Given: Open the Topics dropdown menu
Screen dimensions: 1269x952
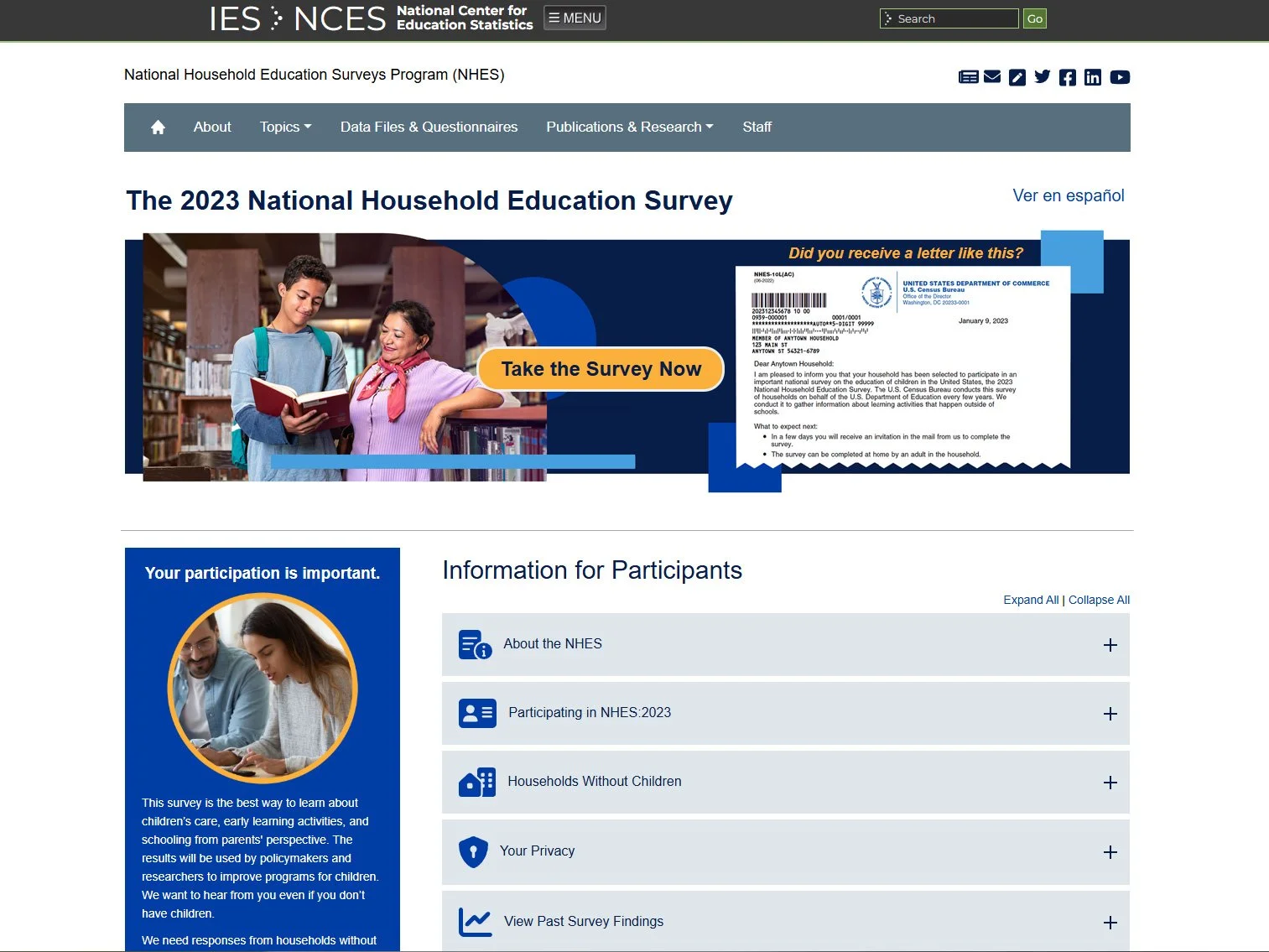Looking at the screenshot, I should point(285,127).
